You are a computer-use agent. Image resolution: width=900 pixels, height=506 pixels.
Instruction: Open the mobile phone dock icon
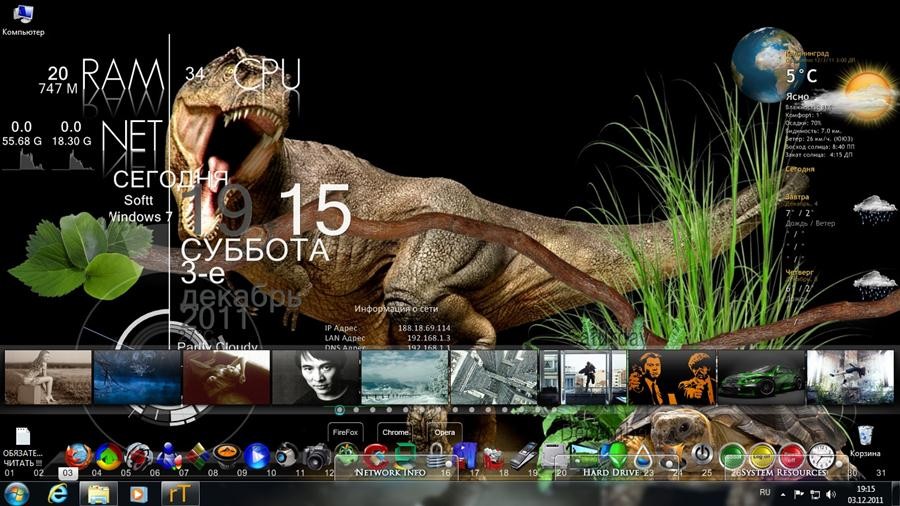pos(523,455)
